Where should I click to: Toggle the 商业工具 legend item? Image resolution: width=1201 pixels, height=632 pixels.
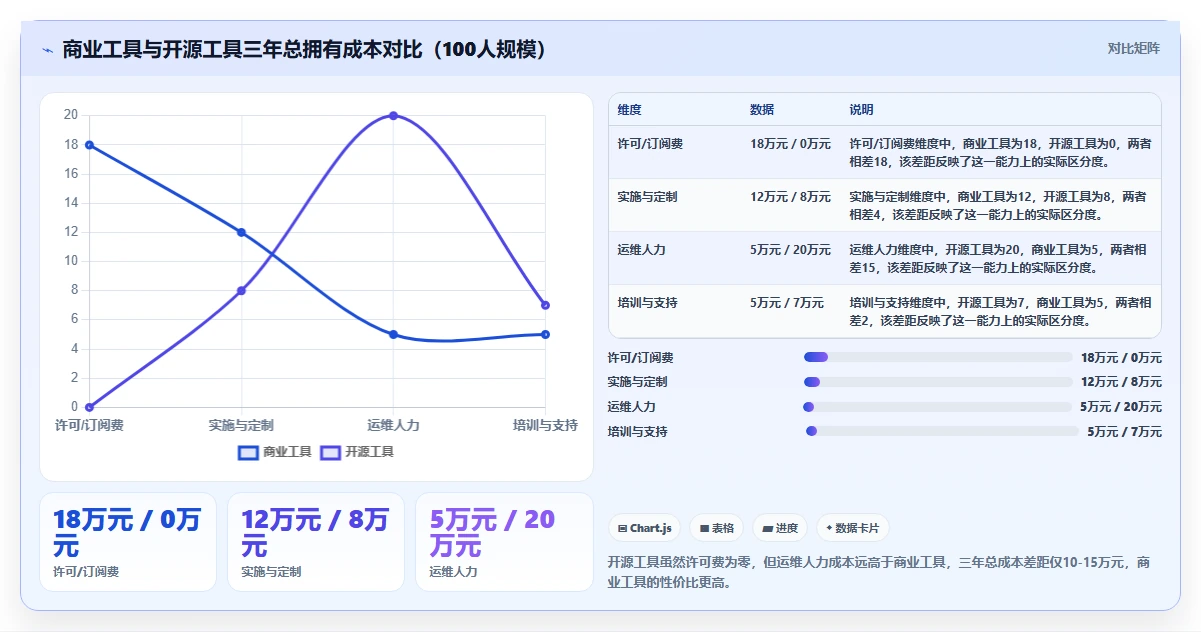(275, 452)
